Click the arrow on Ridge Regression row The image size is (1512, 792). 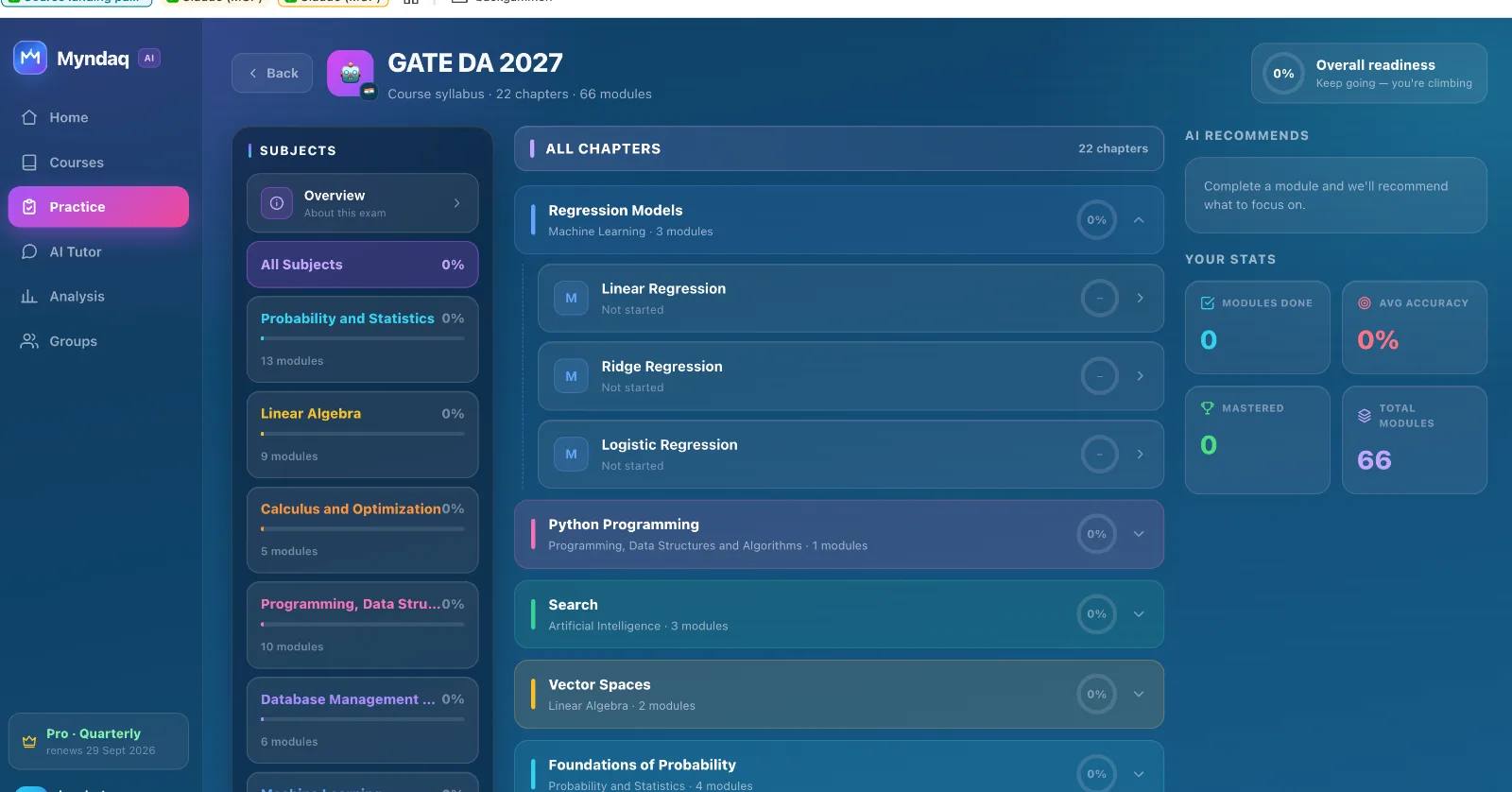(1141, 376)
